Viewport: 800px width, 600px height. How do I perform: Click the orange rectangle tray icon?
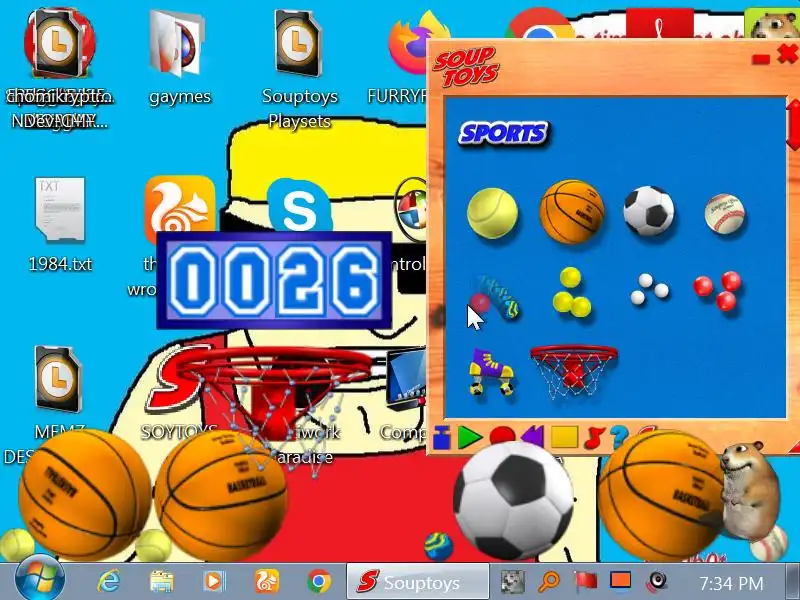tap(621, 581)
